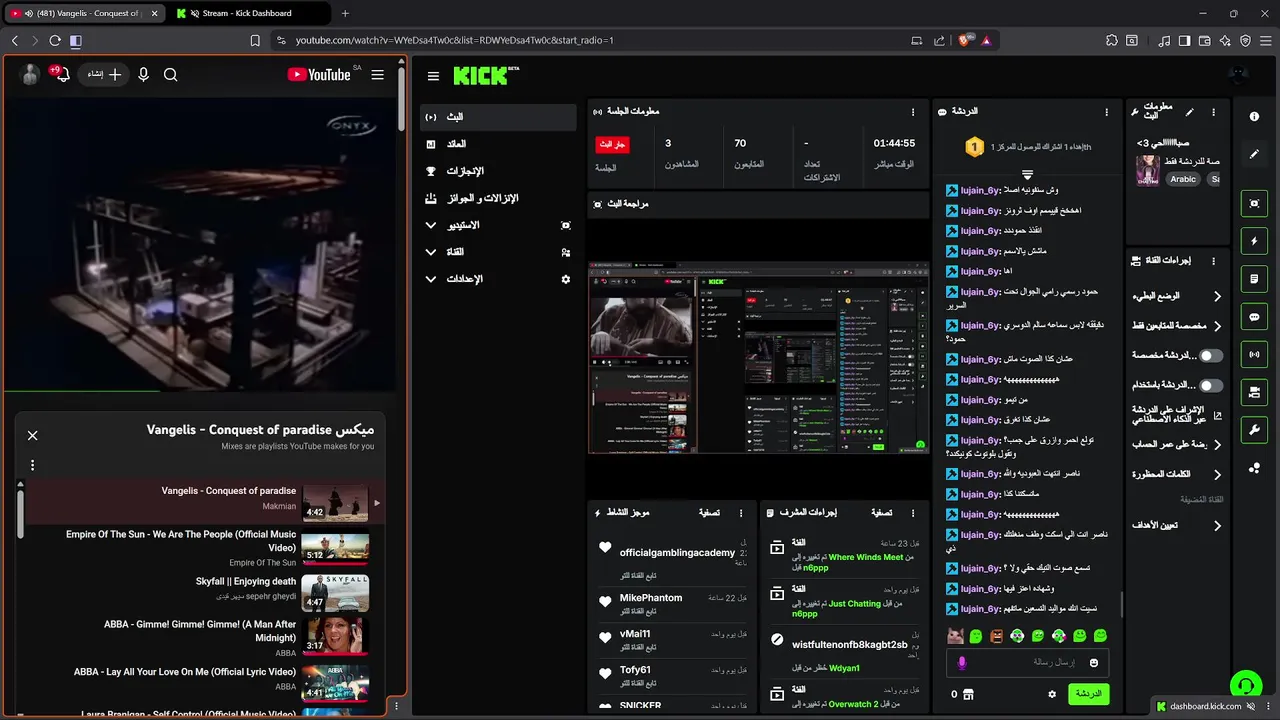Screen dimensions: 1280x720
Task: Edit stream info pencil icon in panel header
Action: [1189, 112]
